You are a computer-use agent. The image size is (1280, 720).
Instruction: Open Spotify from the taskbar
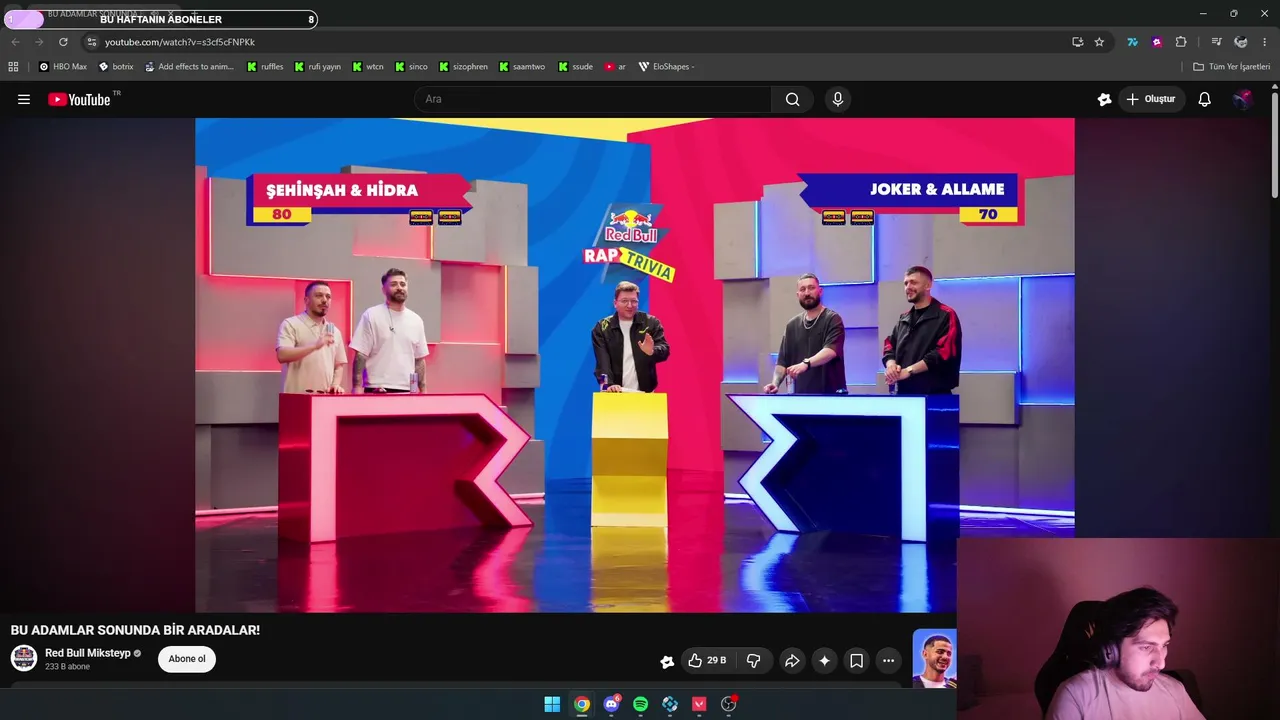pos(640,704)
